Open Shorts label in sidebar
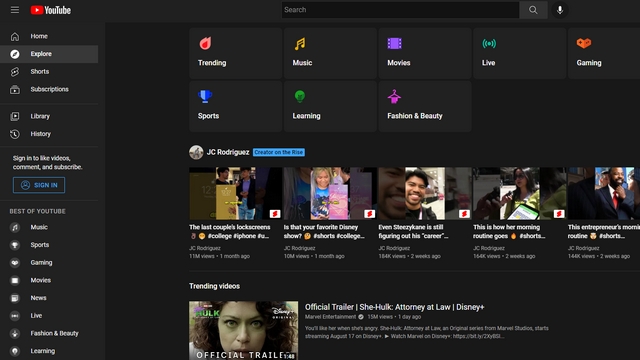 pos(40,71)
